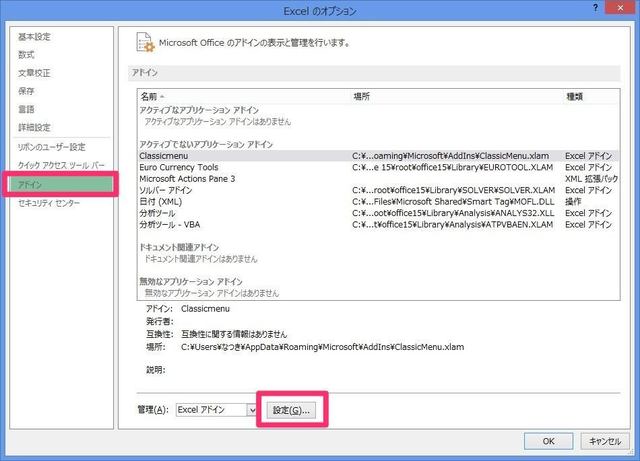This screenshot has height=461, width=640.
Task: Click the 設定(G)... button
Action: click(292, 410)
